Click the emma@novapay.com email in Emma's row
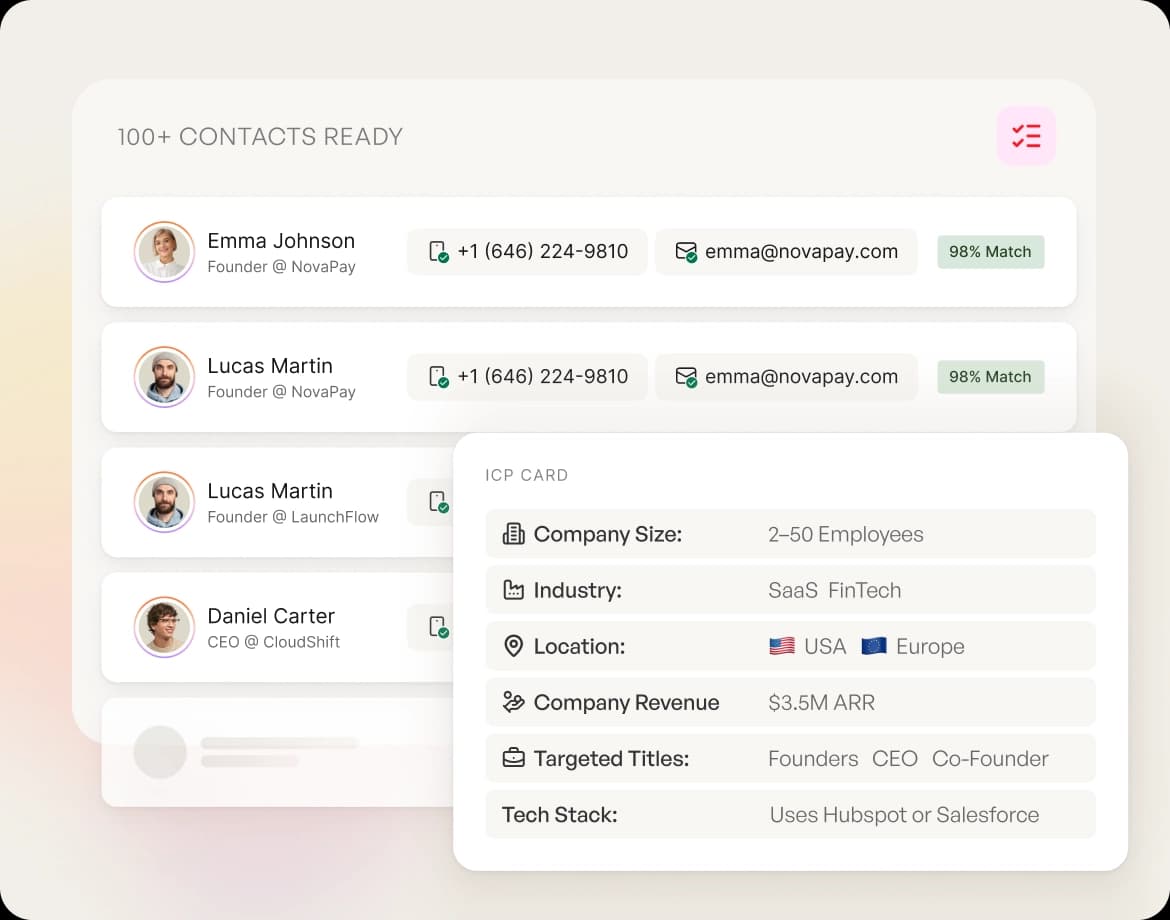Screen dimensions: 1170x920 [801, 252]
